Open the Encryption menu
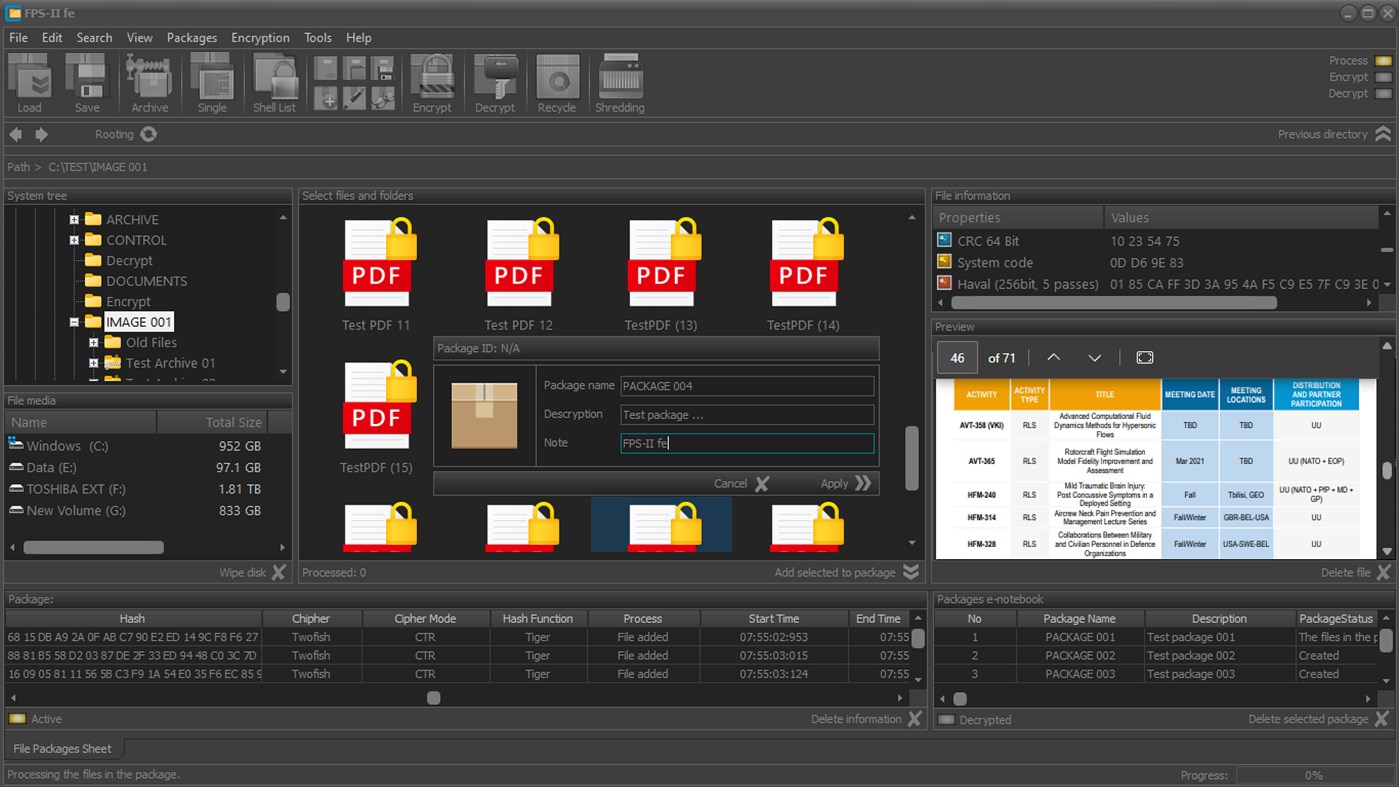 (260, 37)
